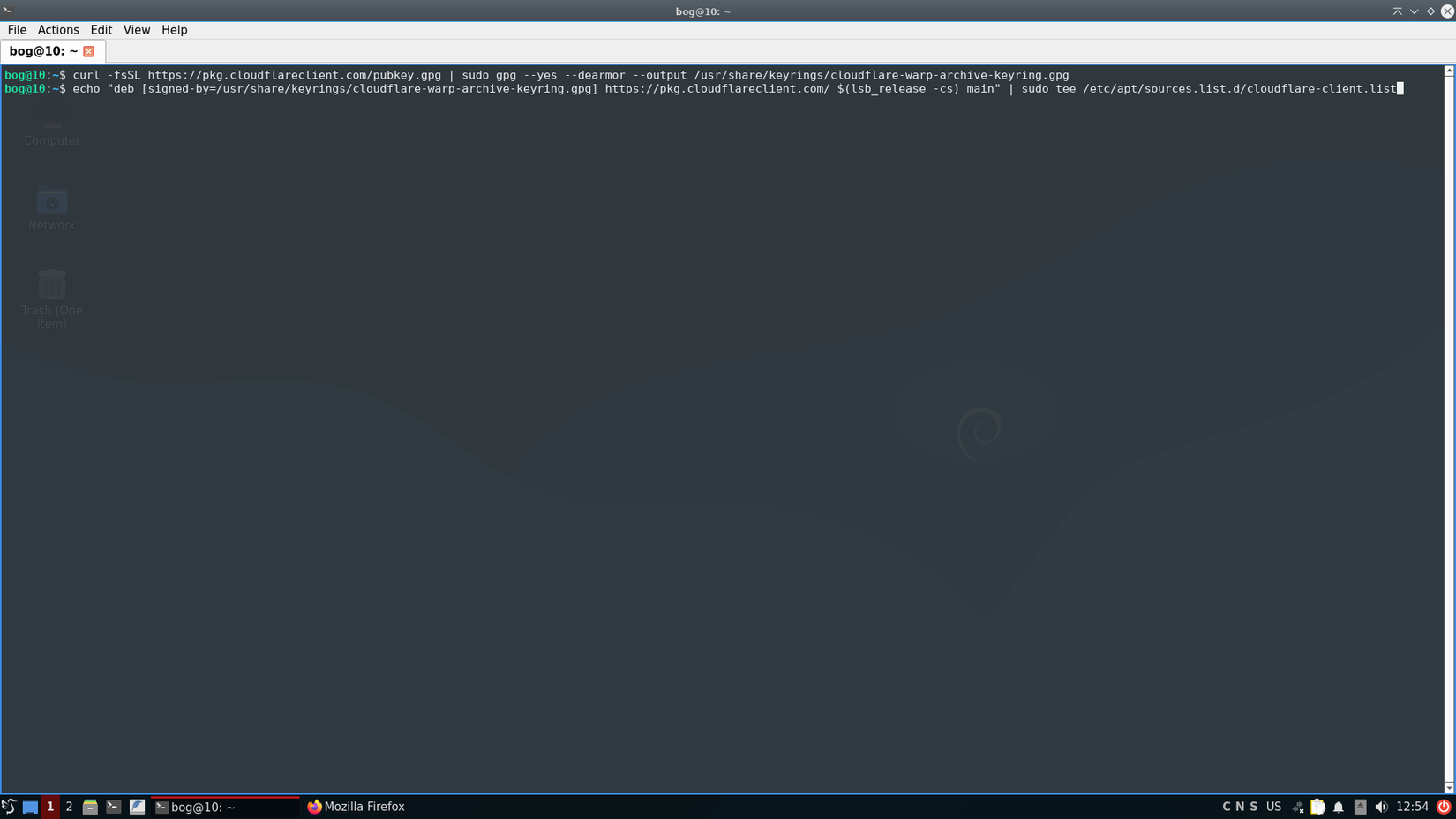Open the volume control speaker in the tray

(x=1382, y=806)
